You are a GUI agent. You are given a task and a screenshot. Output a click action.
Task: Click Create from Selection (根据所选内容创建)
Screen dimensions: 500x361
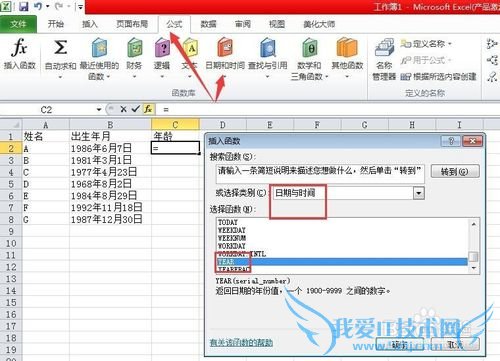tap(438, 77)
